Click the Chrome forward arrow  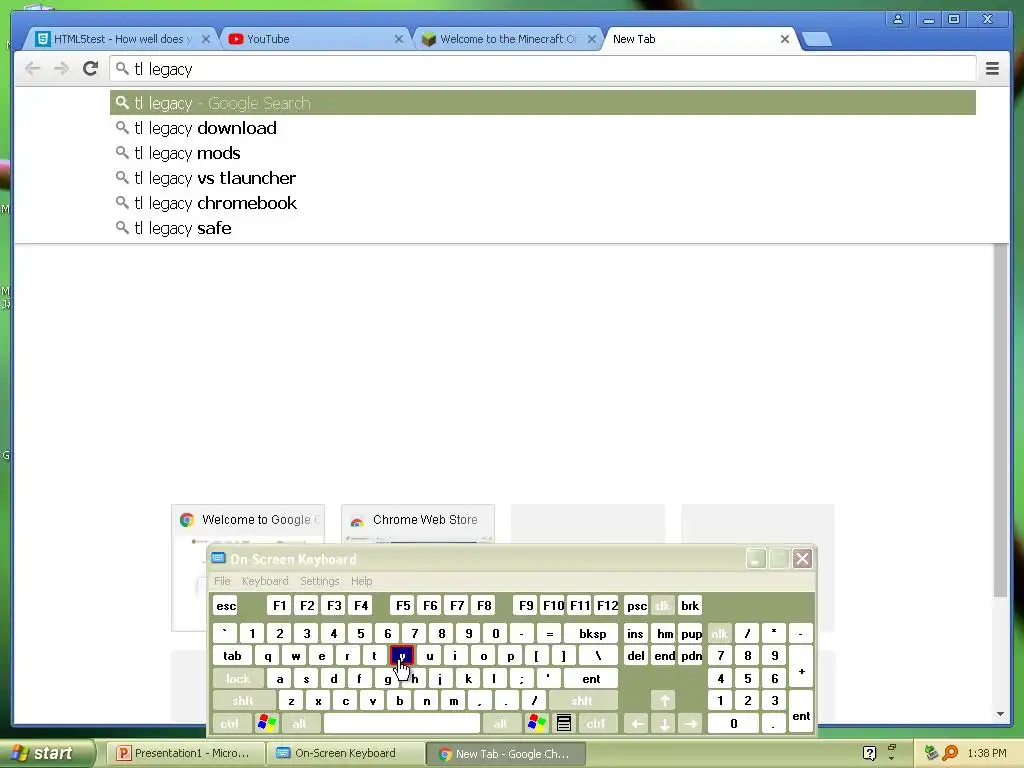click(x=61, y=69)
